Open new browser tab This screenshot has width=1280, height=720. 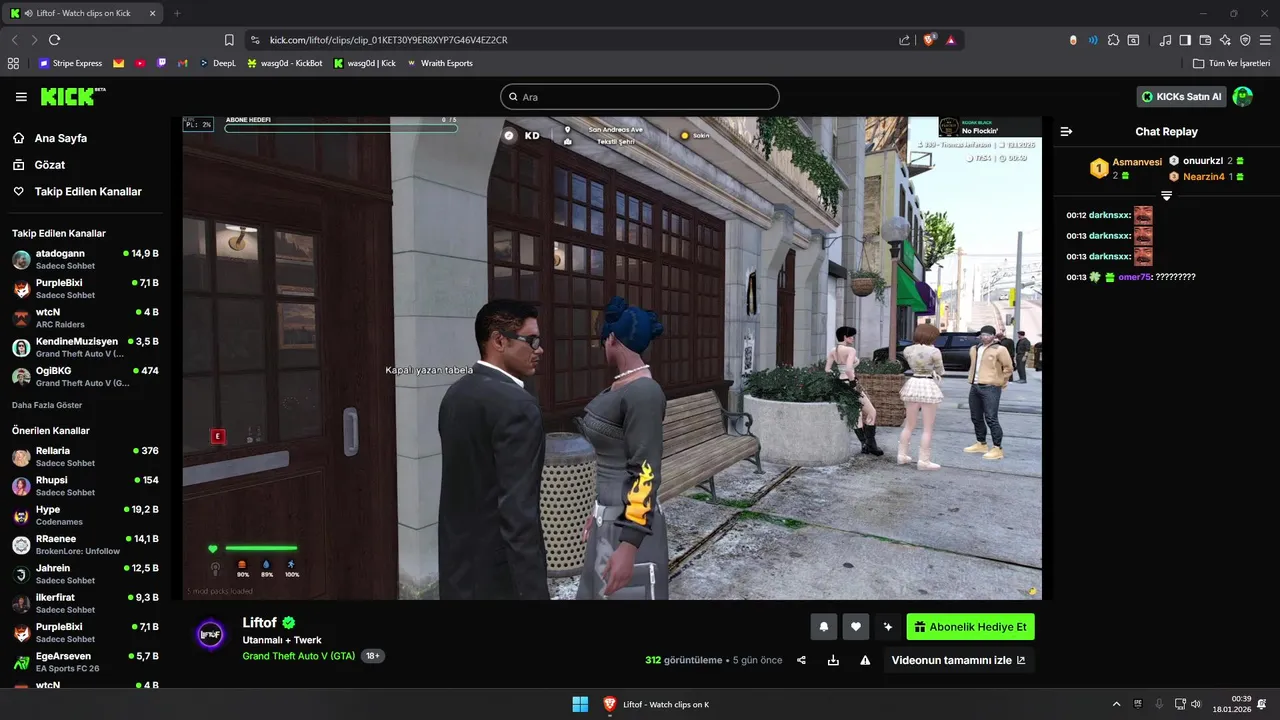(177, 13)
